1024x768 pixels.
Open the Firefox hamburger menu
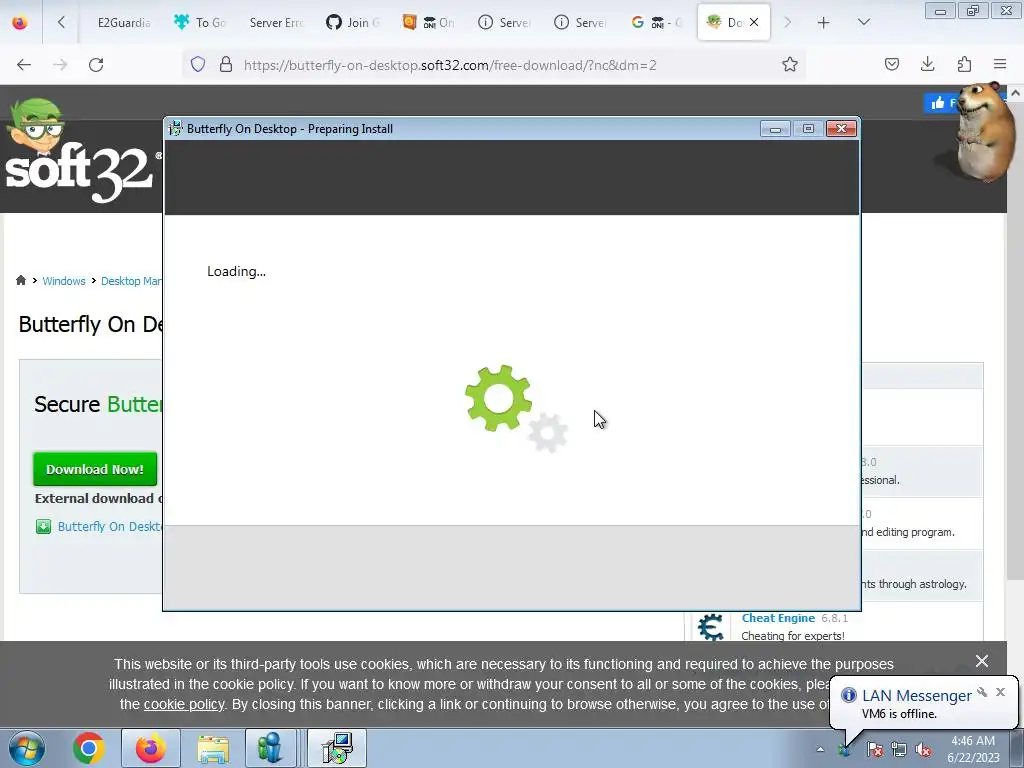pos(1000,65)
